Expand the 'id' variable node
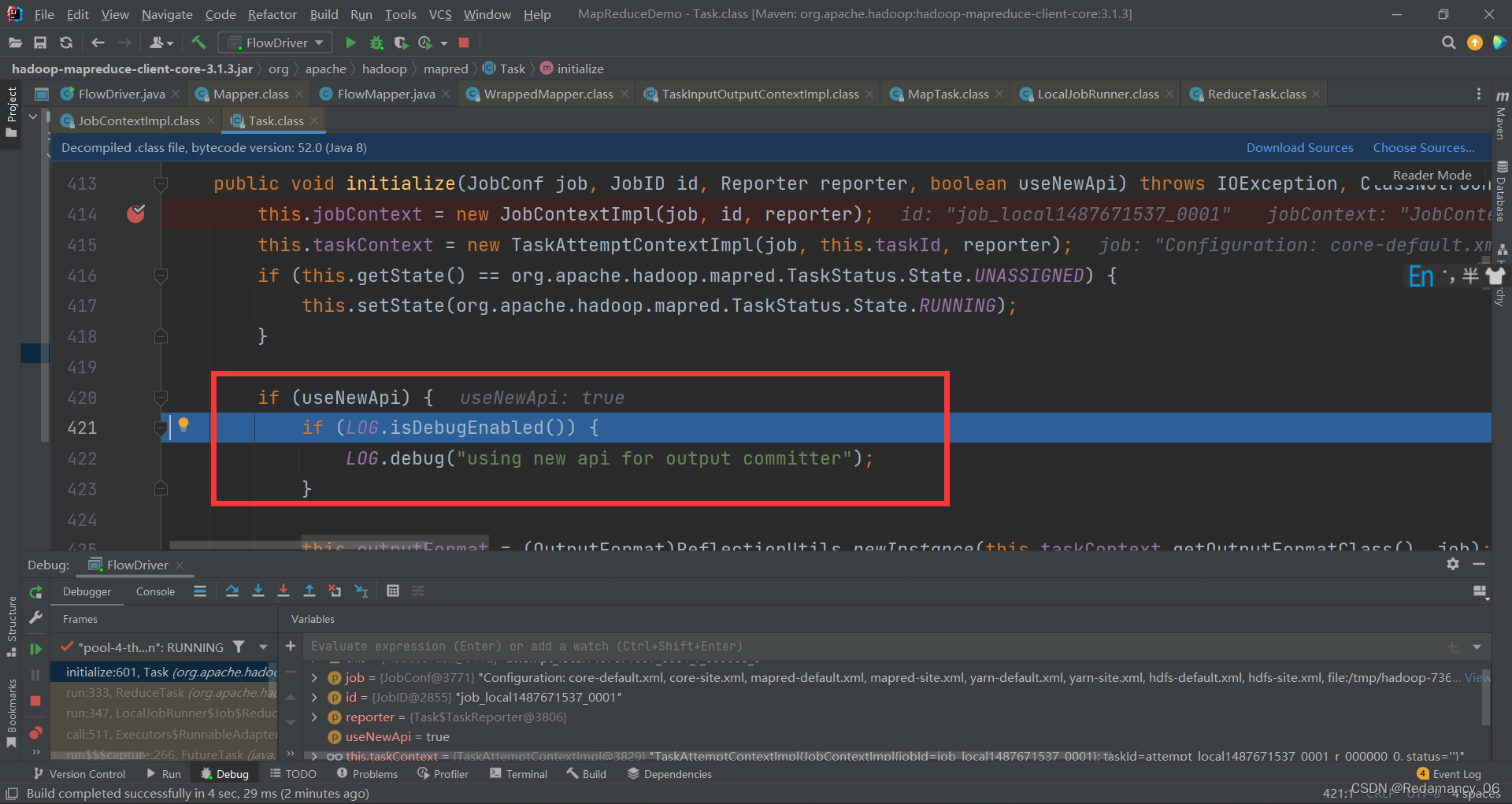 pyautogui.click(x=314, y=697)
